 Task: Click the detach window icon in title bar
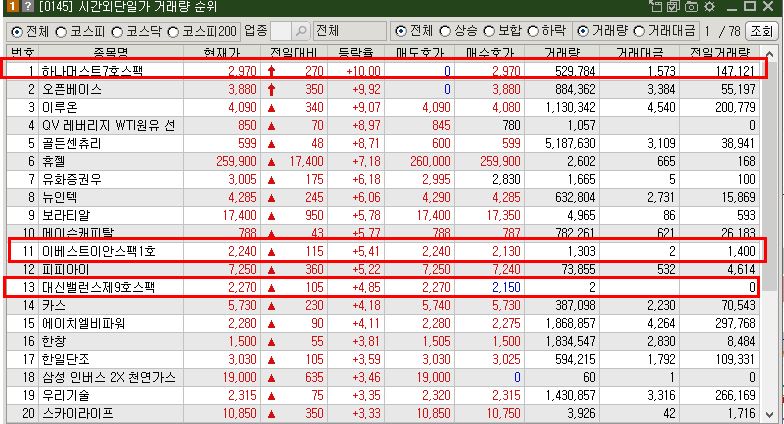656,6
